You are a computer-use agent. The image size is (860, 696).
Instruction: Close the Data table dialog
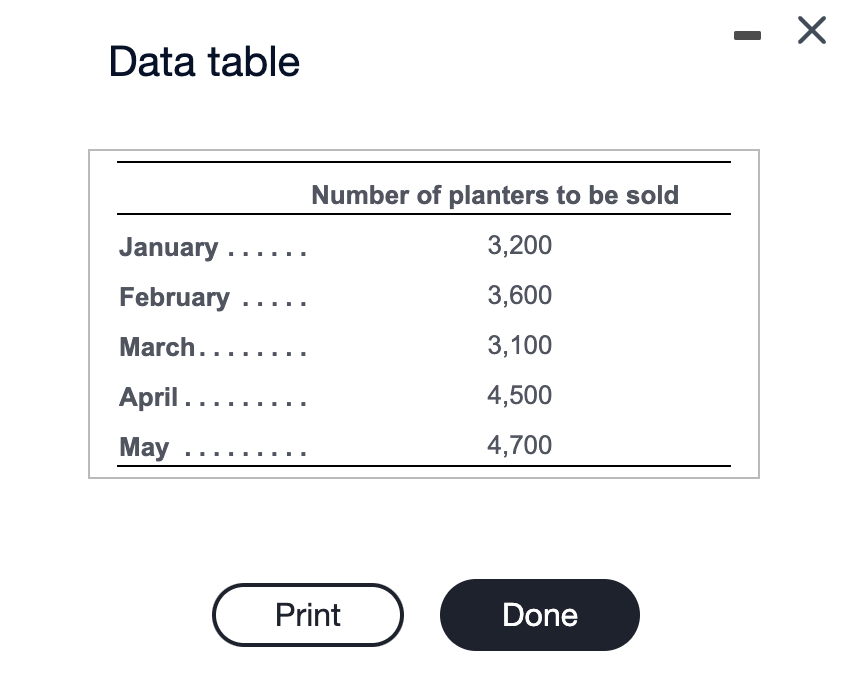(x=812, y=30)
